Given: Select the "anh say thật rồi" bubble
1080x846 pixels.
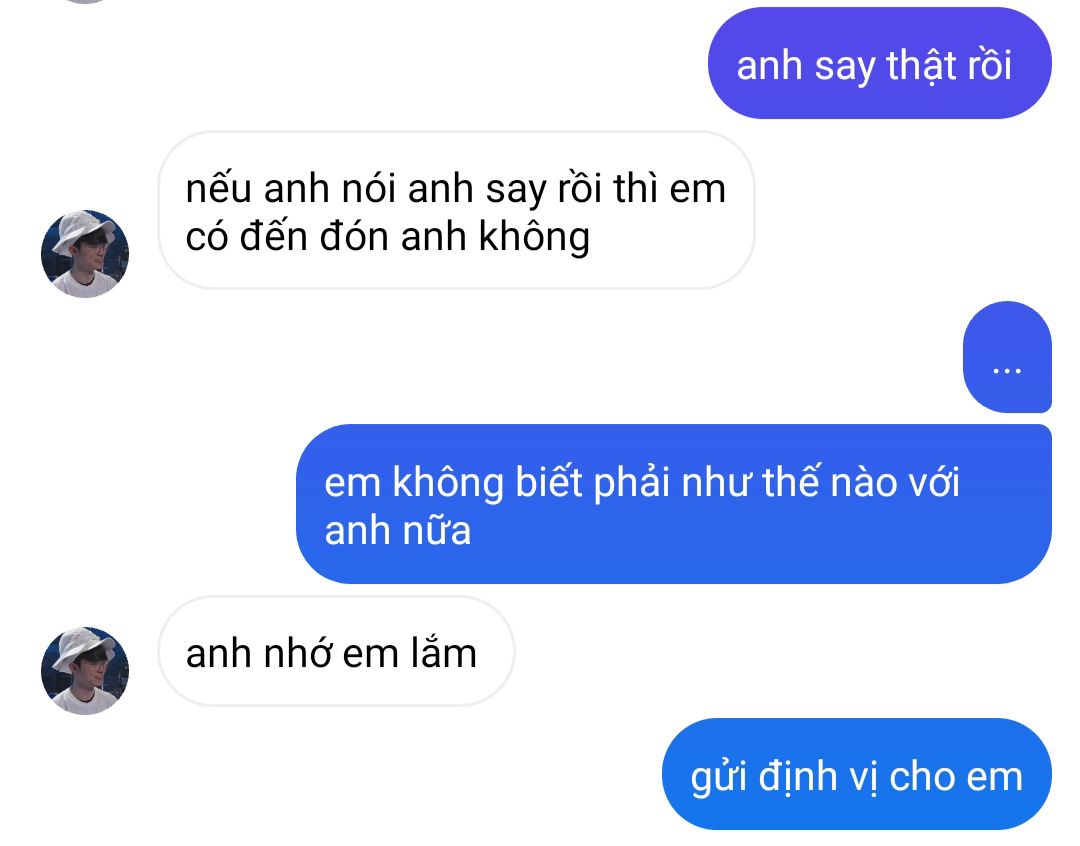Looking at the screenshot, I should pyautogui.click(x=880, y=63).
